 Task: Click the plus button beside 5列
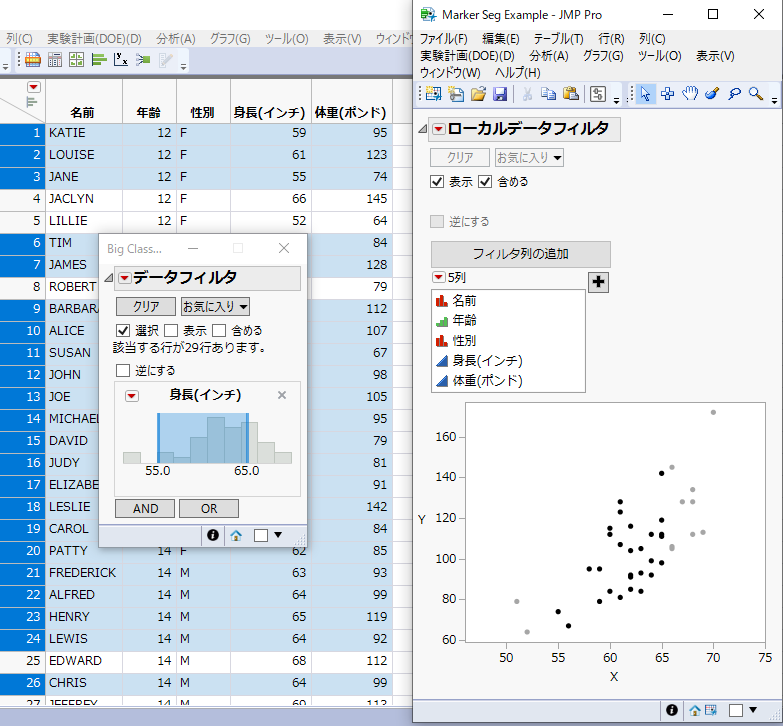click(x=599, y=282)
